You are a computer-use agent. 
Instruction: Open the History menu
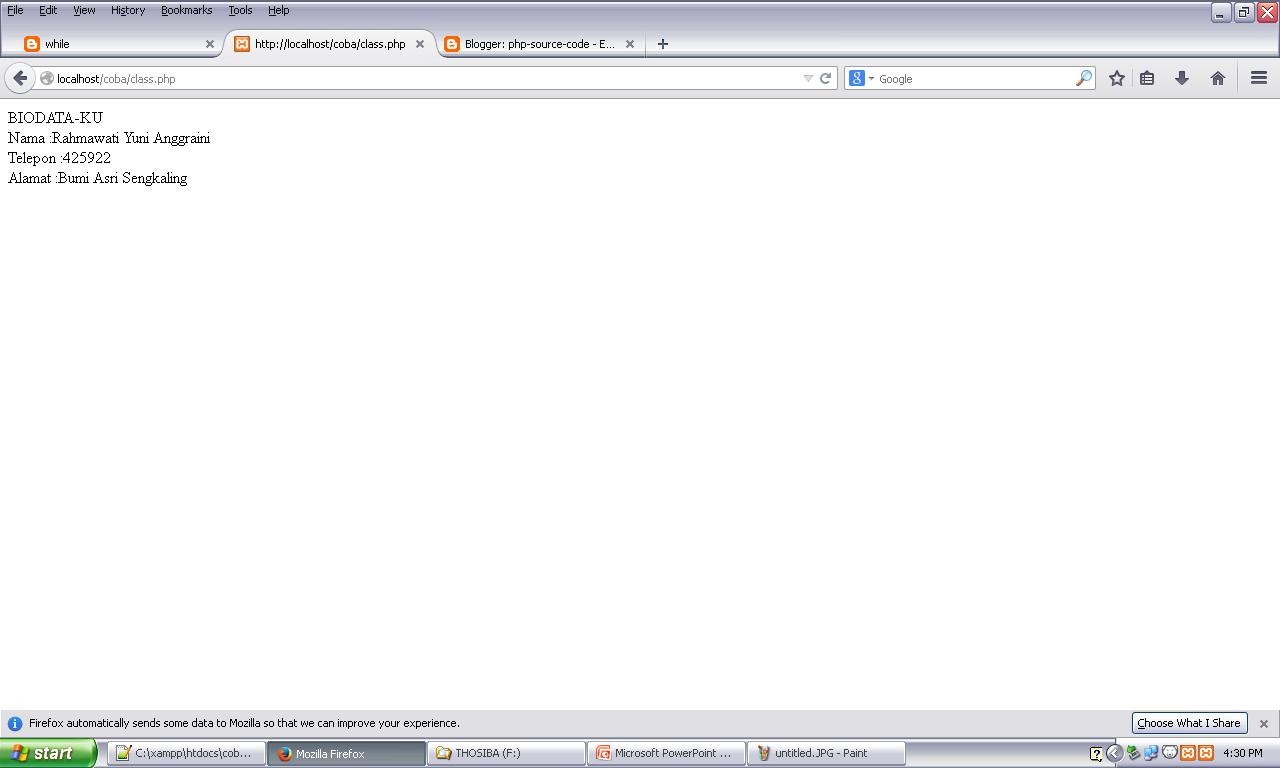128,10
